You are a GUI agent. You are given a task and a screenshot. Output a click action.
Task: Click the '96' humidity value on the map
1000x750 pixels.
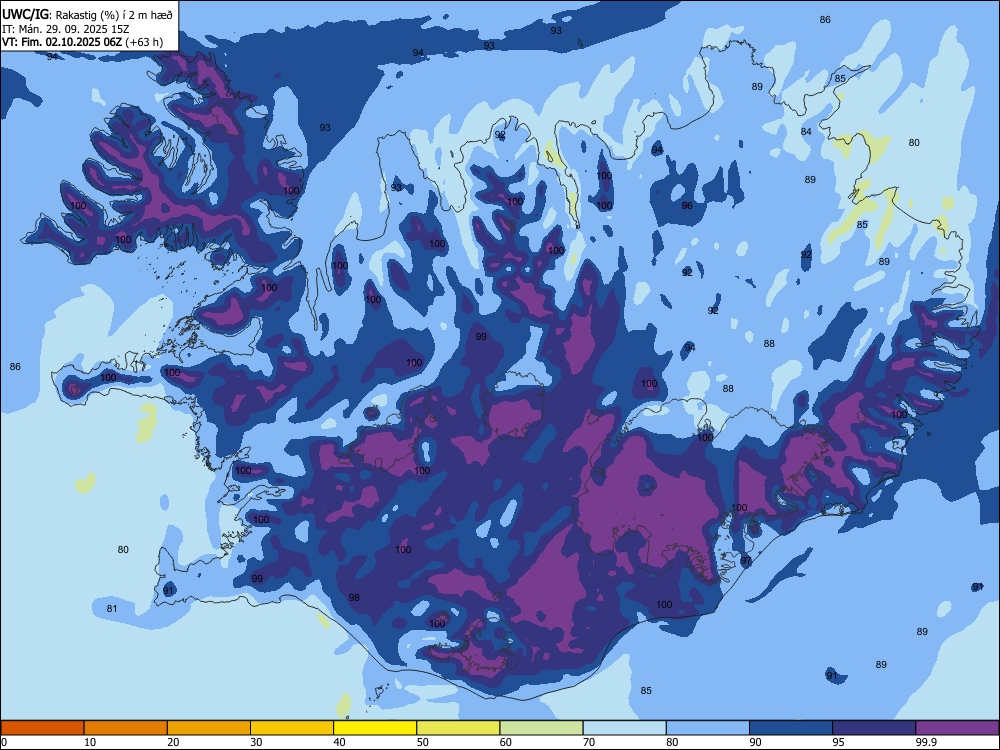coord(687,205)
